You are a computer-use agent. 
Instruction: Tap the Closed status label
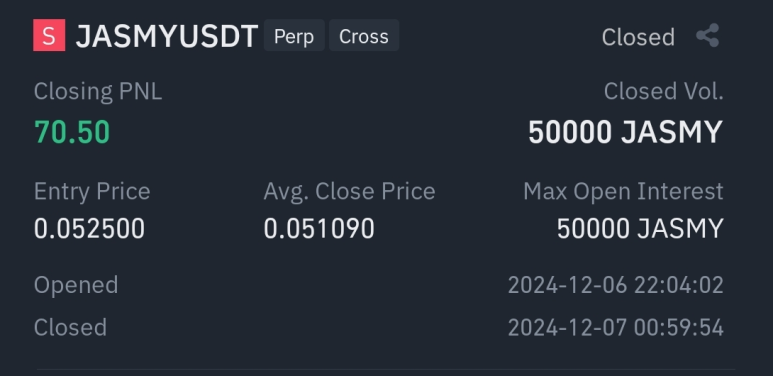tap(638, 37)
